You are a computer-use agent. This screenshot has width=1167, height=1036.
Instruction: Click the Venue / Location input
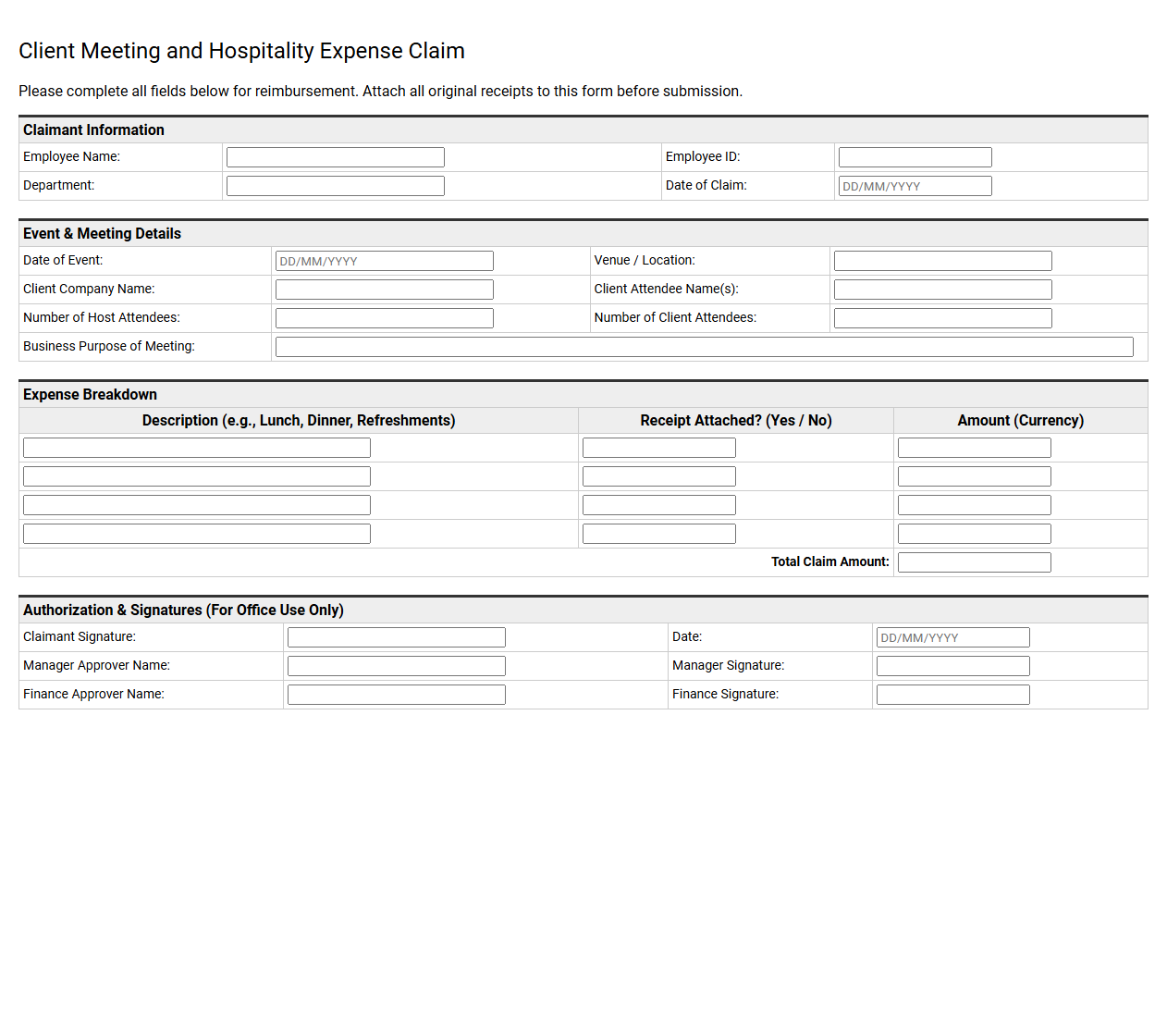[x=943, y=261]
